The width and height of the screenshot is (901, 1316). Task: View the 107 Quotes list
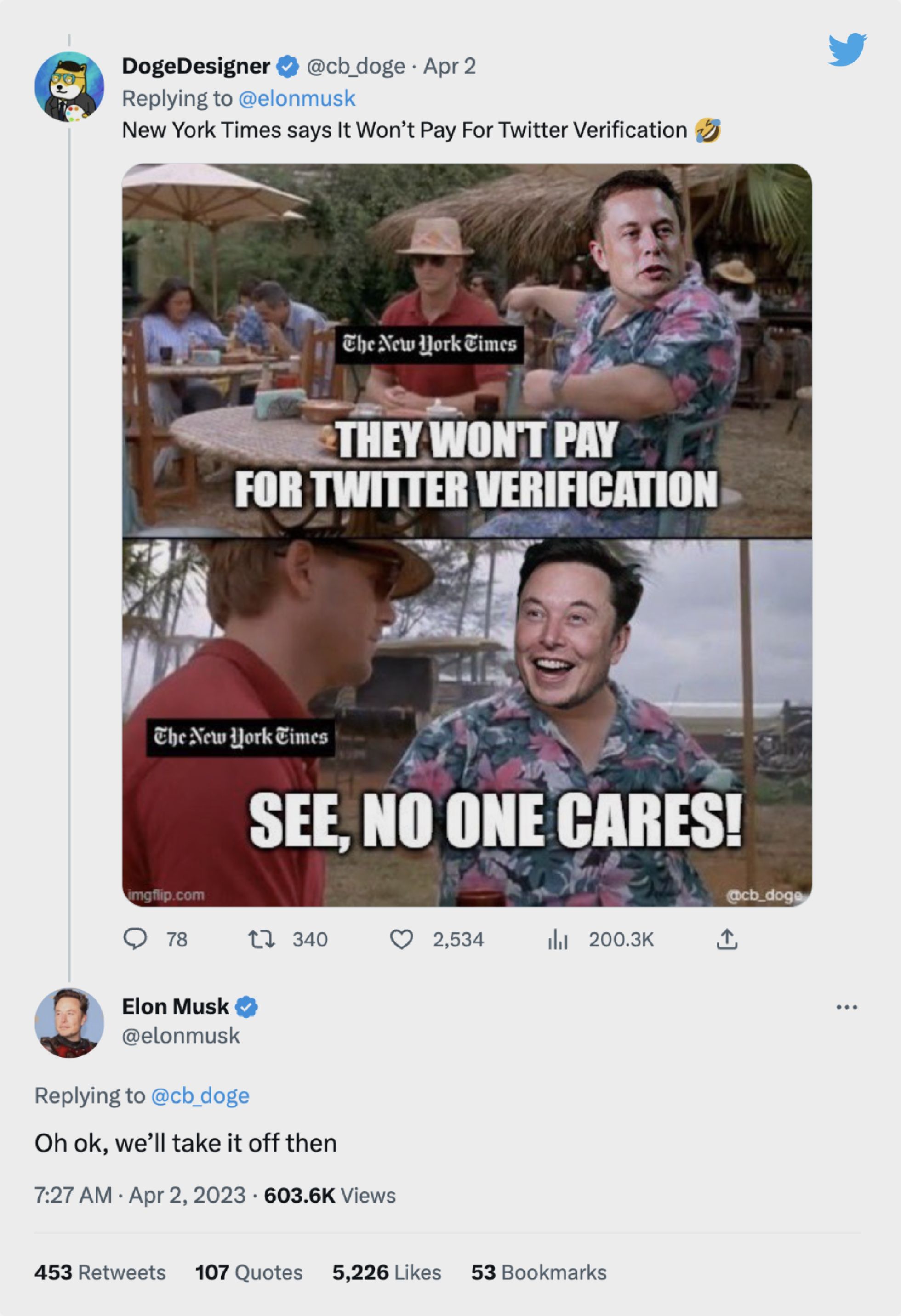coord(249,1272)
